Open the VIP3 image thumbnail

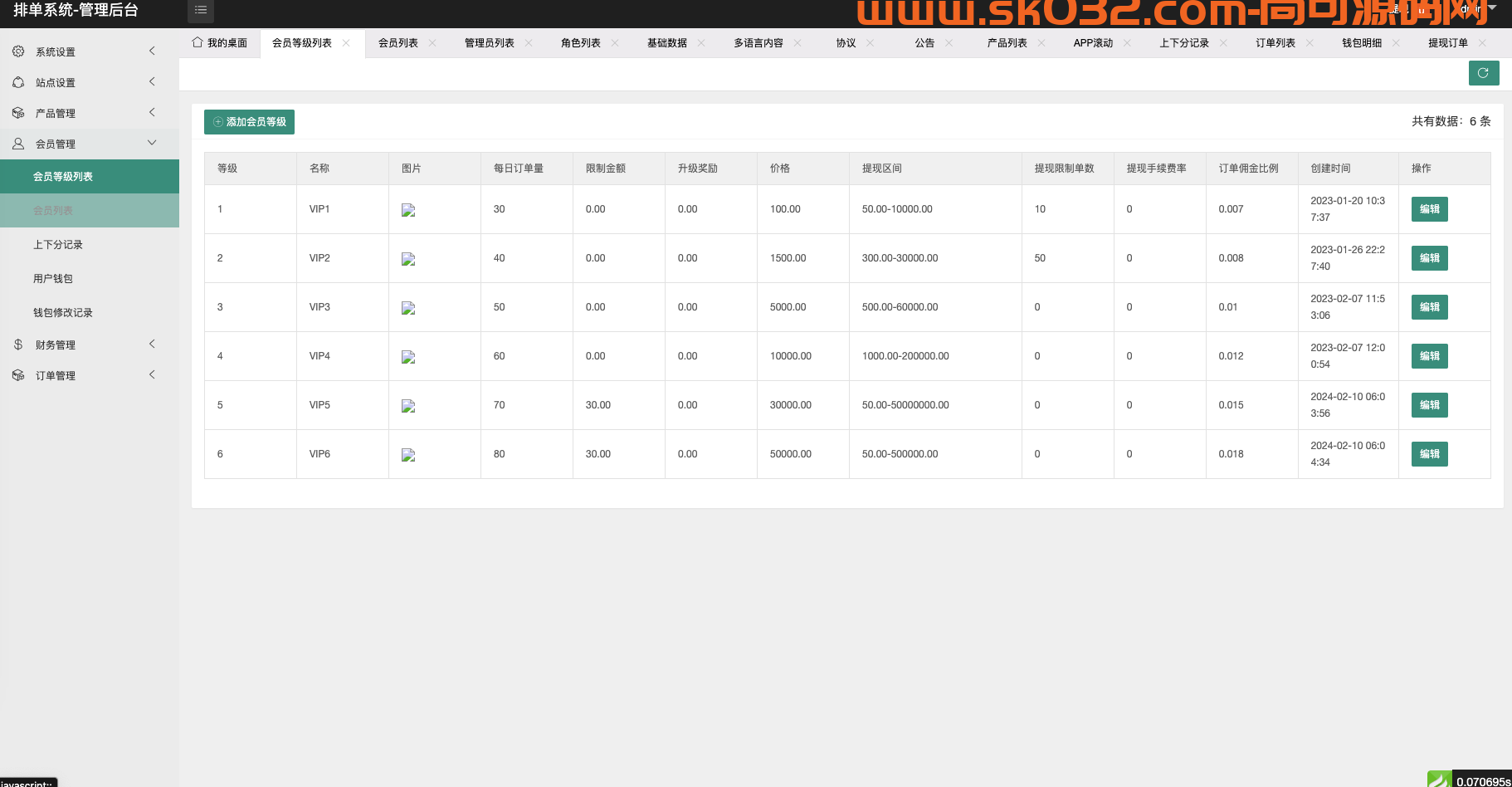pyautogui.click(x=408, y=308)
